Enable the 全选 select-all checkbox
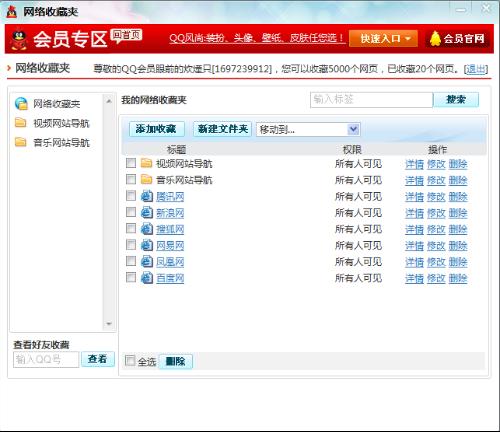Screen dimensions: 500x432 pos(130,360)
